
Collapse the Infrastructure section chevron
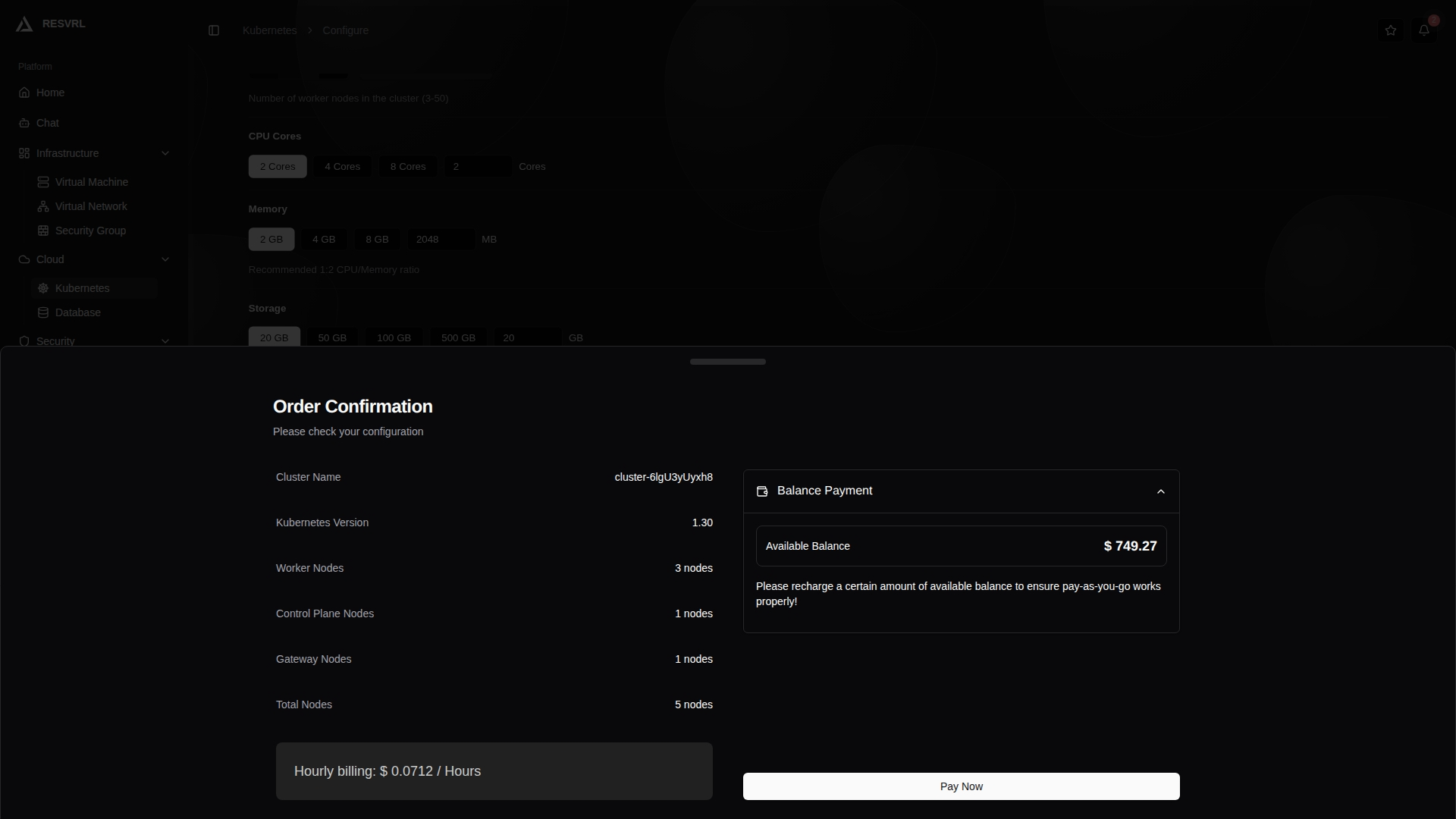coord(165,153)
